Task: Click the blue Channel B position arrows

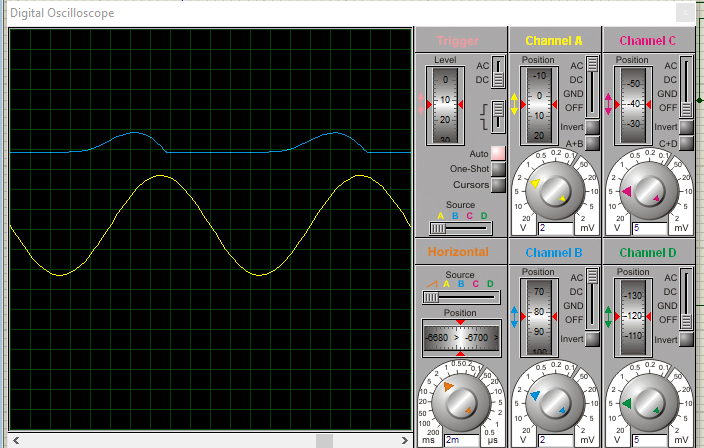Action: [x=515, y=316]
